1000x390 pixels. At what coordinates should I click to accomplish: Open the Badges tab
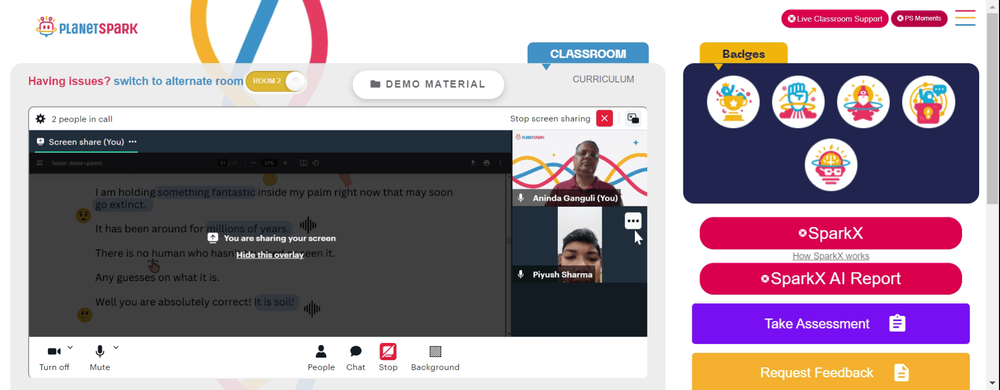(744, 54)
